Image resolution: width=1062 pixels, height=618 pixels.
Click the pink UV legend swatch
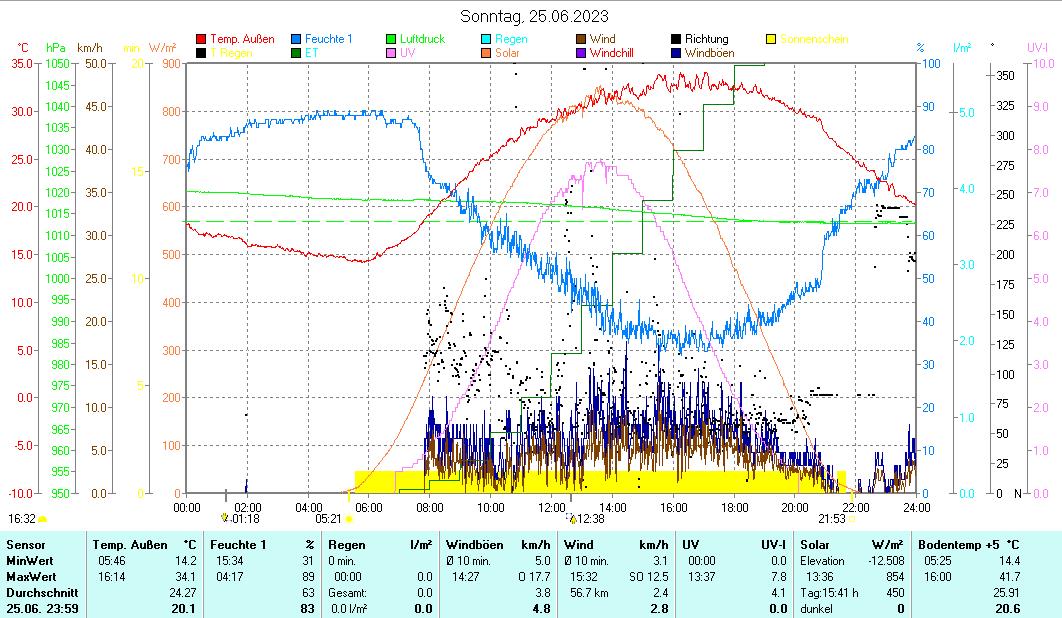391,53
